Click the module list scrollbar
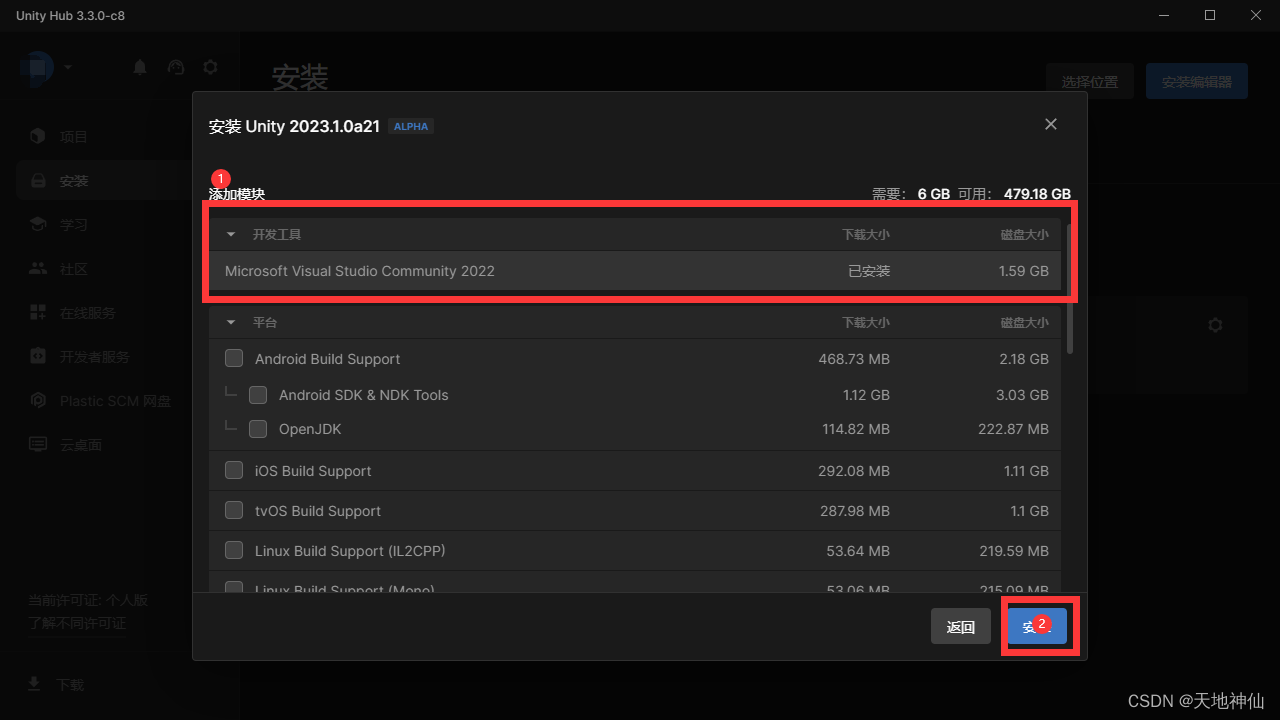Image resolution: width=1280 pixels, height=720 pixels. (x=1070, y=289)
